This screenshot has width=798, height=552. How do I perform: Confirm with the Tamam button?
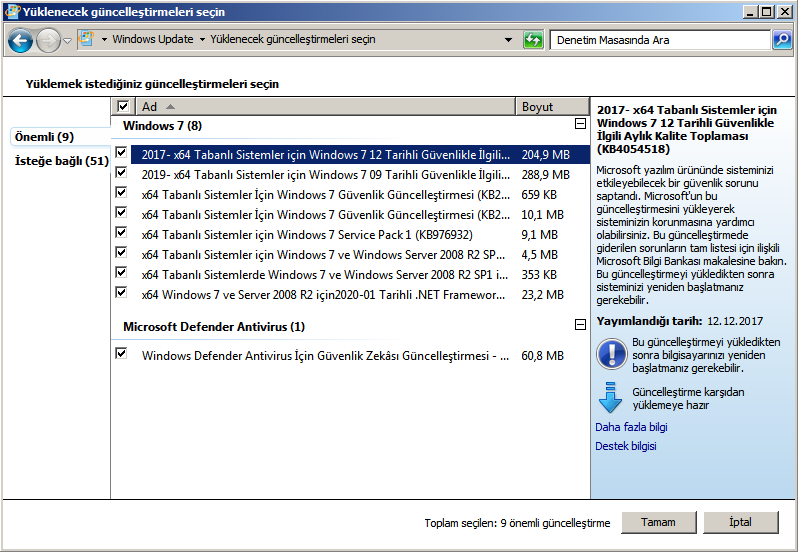coord(658,522)
